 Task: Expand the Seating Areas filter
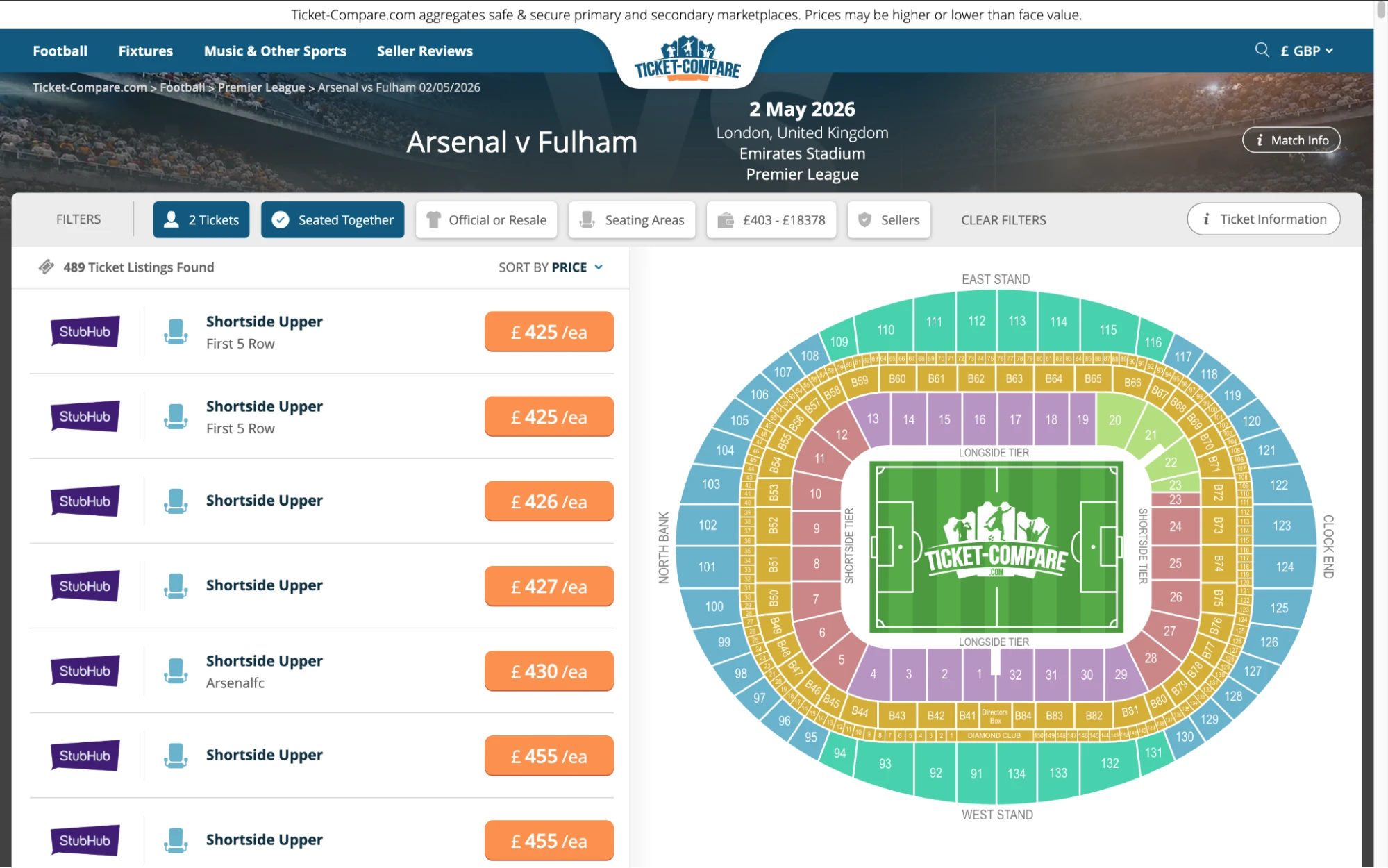tap(631, 219)
